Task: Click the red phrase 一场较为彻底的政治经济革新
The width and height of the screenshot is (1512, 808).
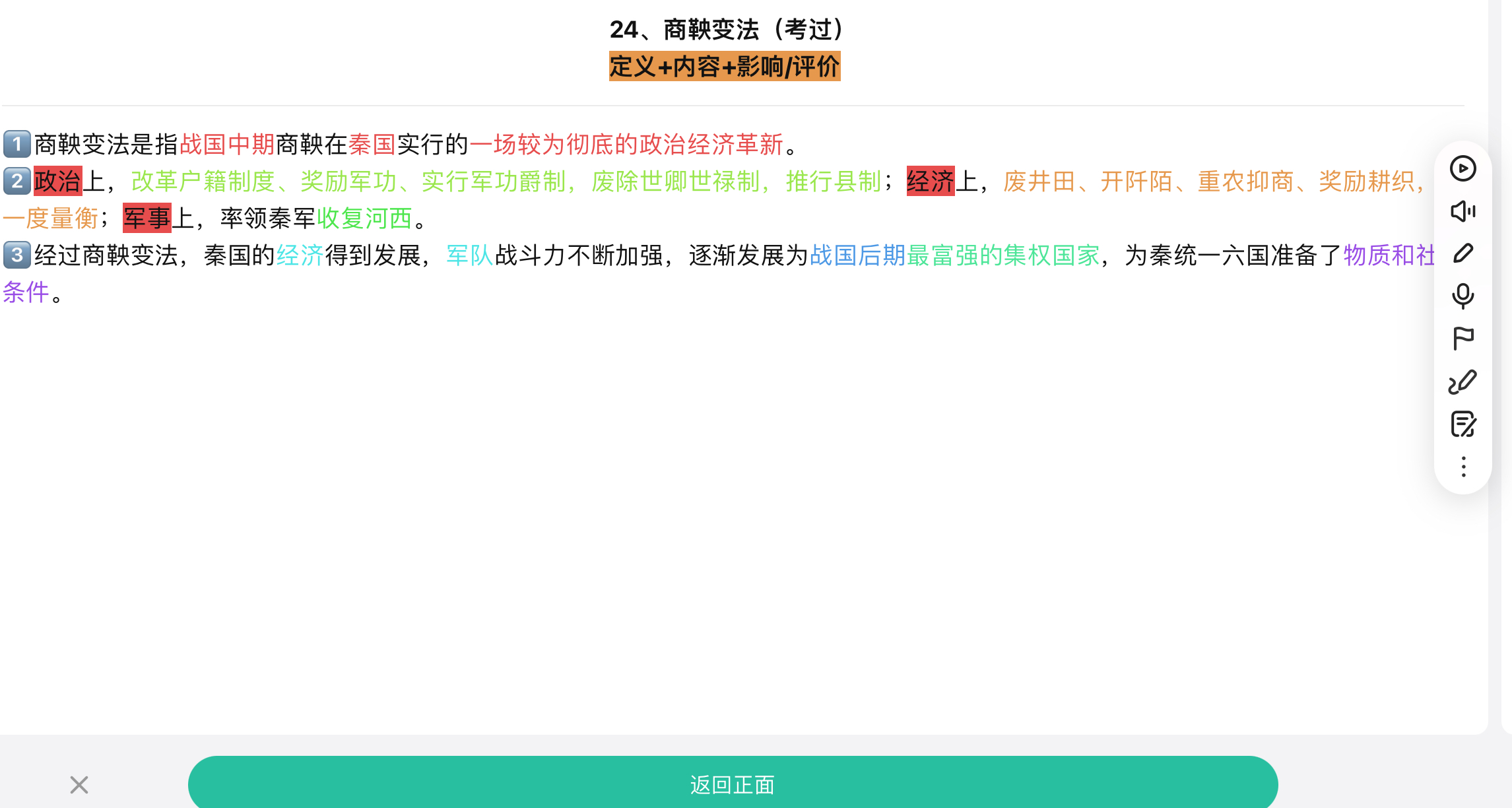Action: point(626,144)
